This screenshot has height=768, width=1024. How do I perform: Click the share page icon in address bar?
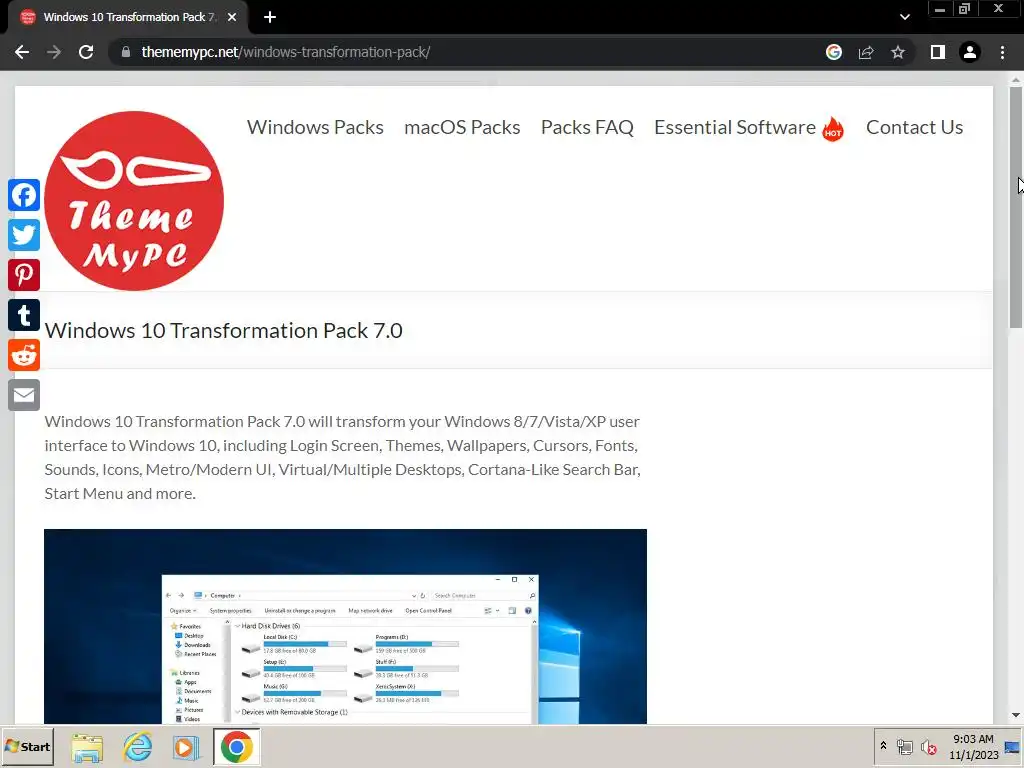(x=866, y=52)
